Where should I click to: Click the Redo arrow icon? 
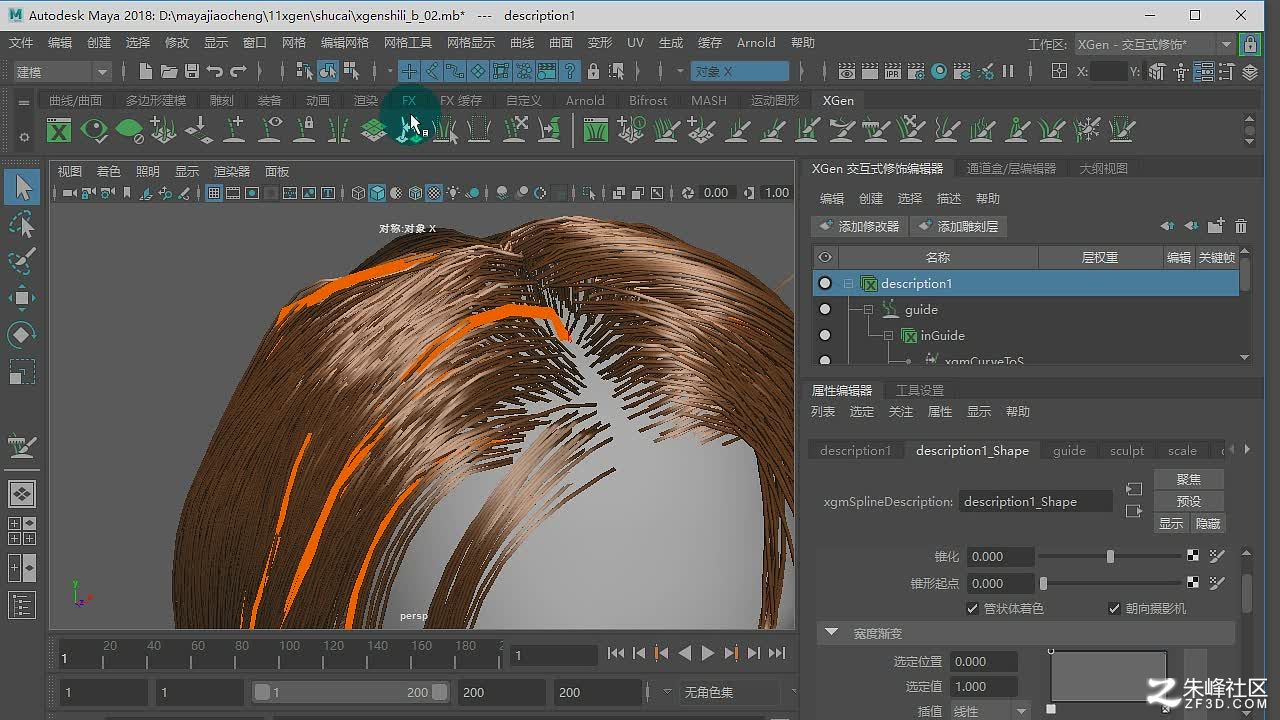pos(238,71)
